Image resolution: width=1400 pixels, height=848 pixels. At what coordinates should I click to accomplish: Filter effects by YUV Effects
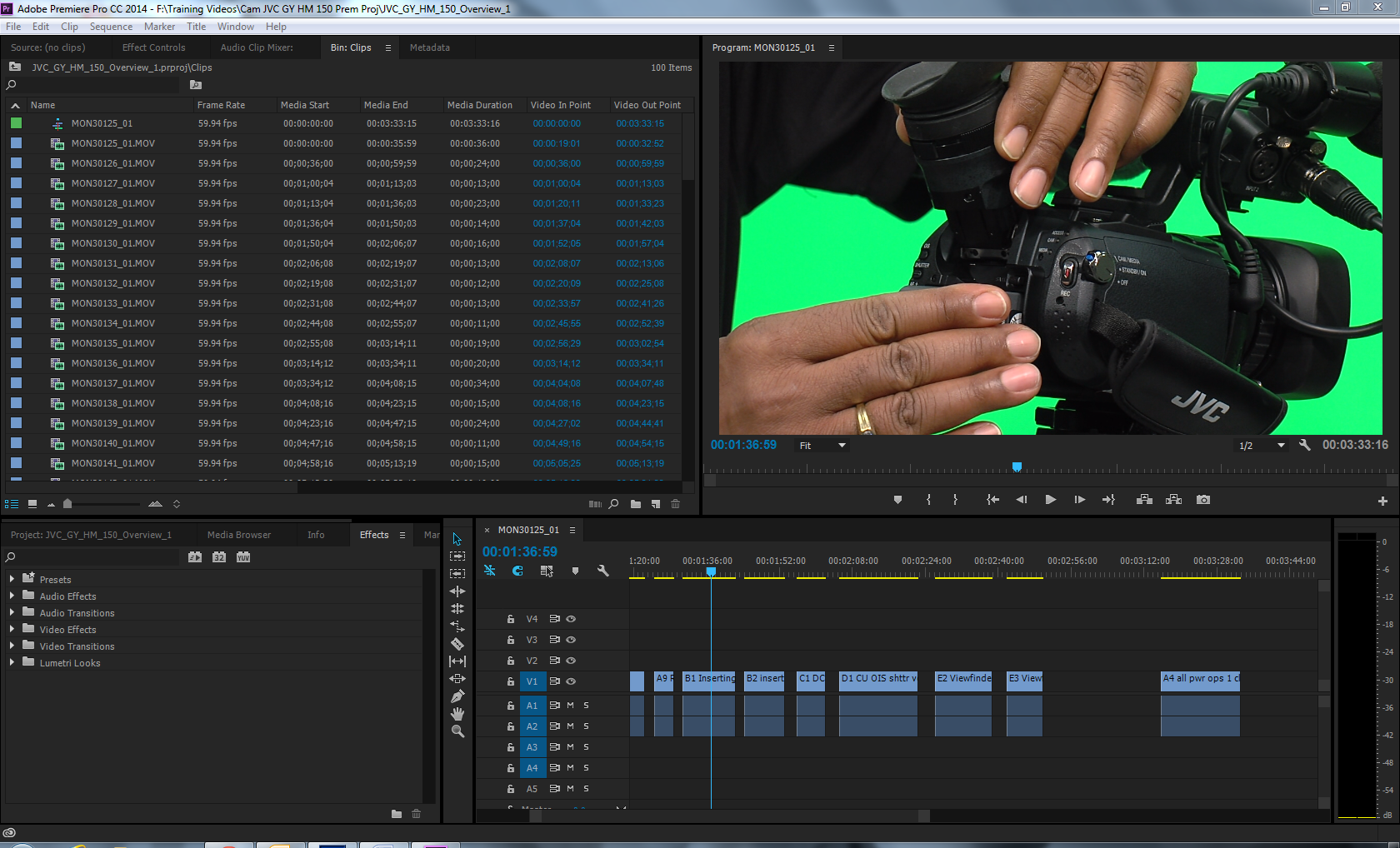tap(243, 556)
